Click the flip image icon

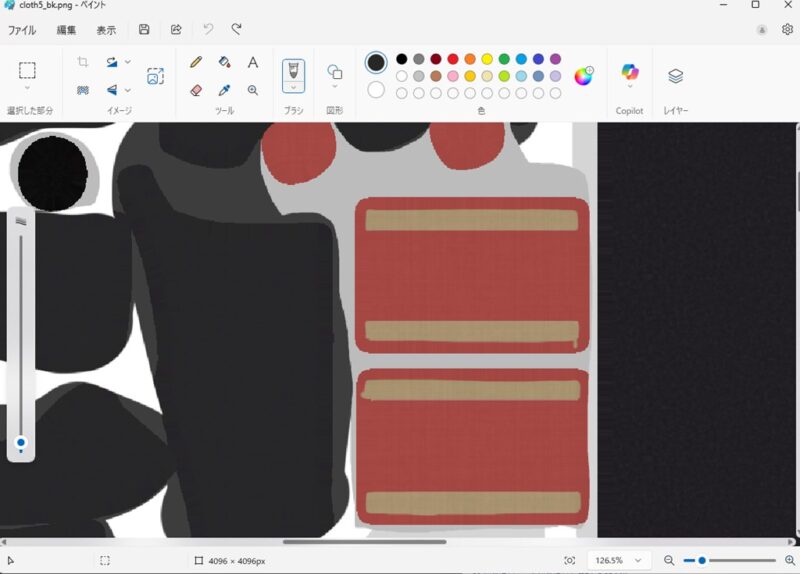click(x=112, y=90)
